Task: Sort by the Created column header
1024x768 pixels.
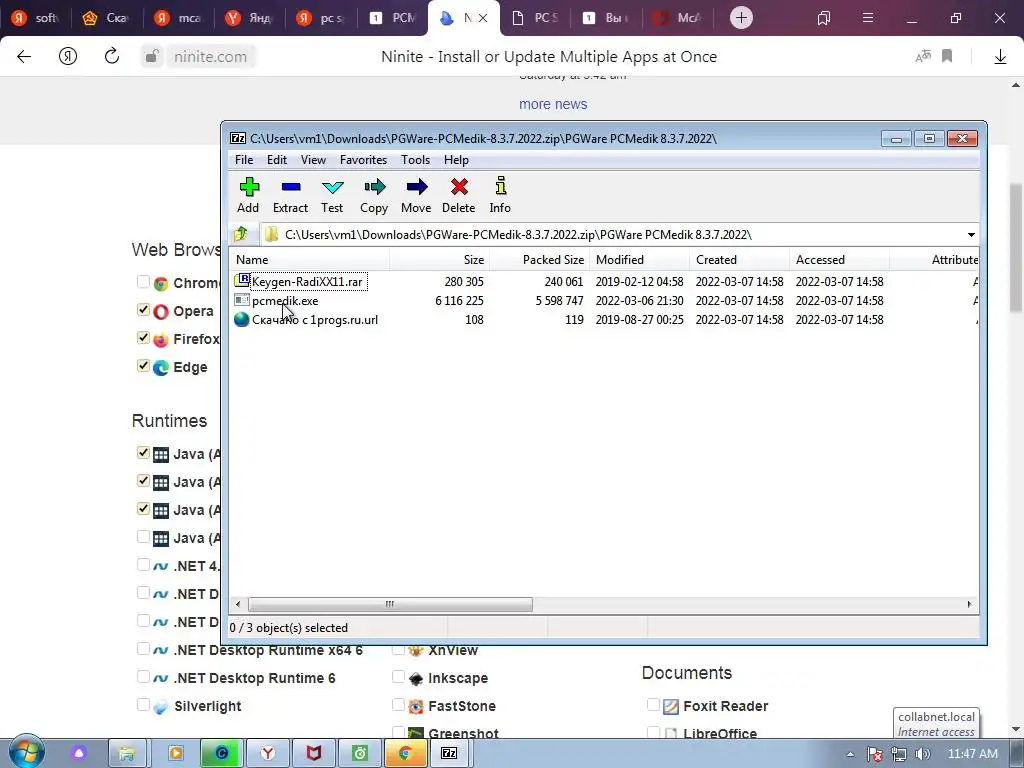Action: click(739, 260)
